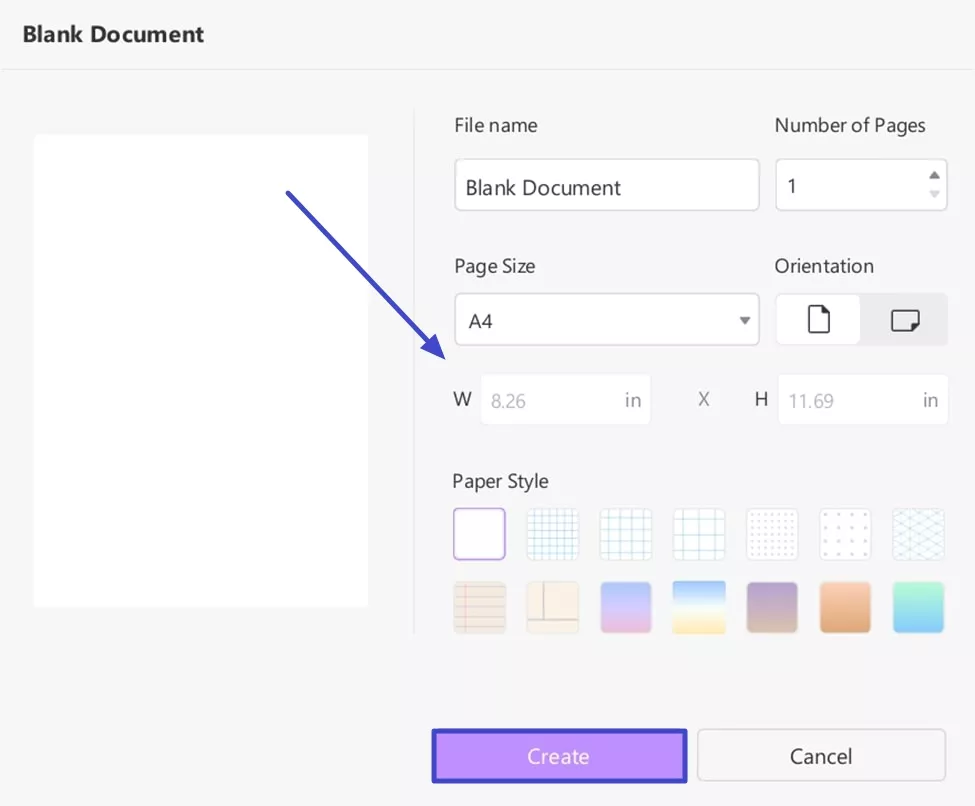Select the Cornell-style note paper

click(x=552, y=607)
